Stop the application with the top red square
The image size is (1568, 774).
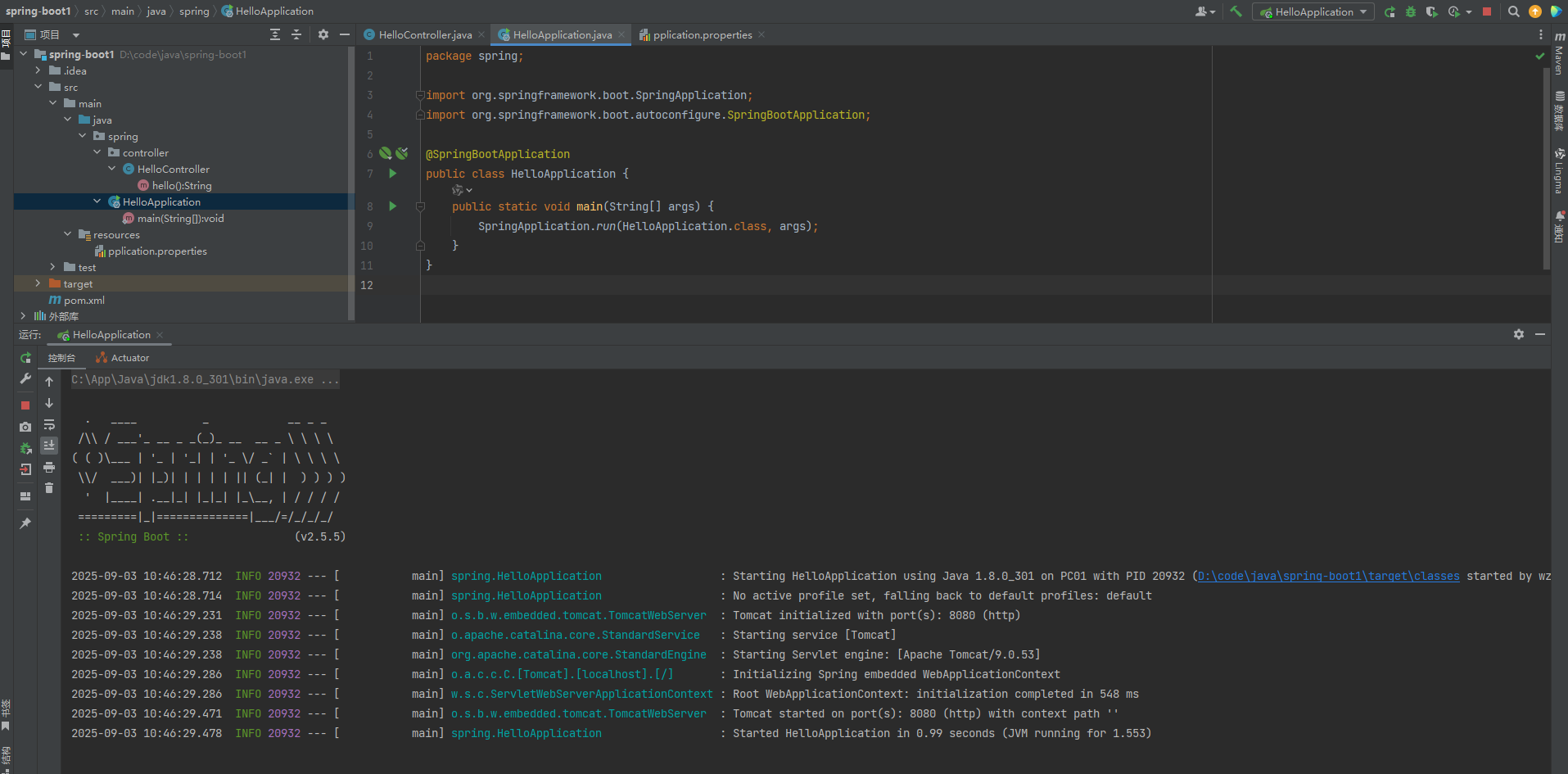click(x=1487, y=11)
